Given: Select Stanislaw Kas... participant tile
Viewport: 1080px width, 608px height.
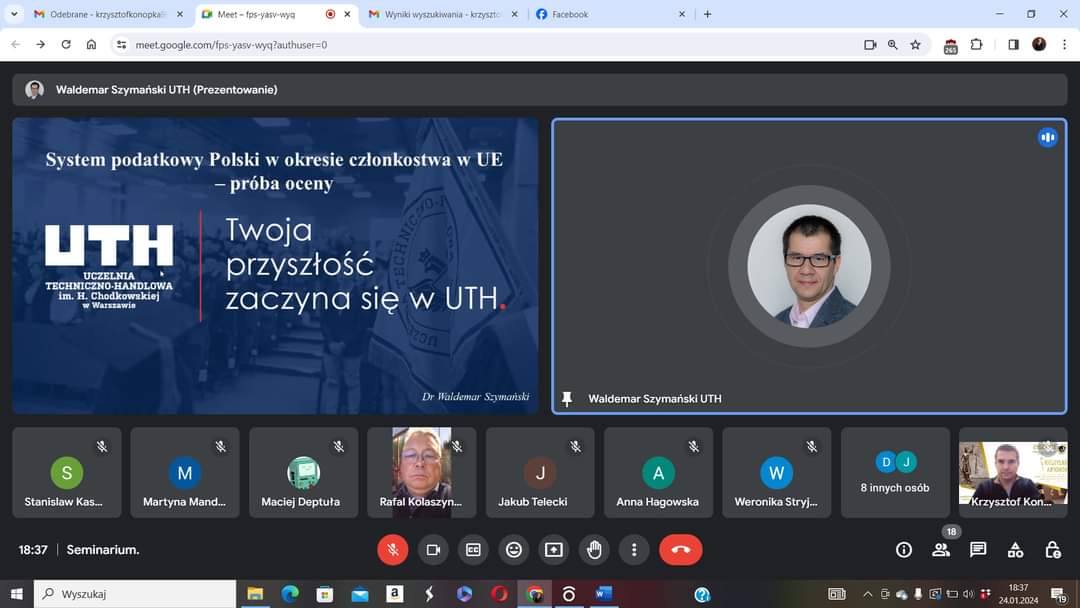Looking at the screenshot, I should pos(67,472).
